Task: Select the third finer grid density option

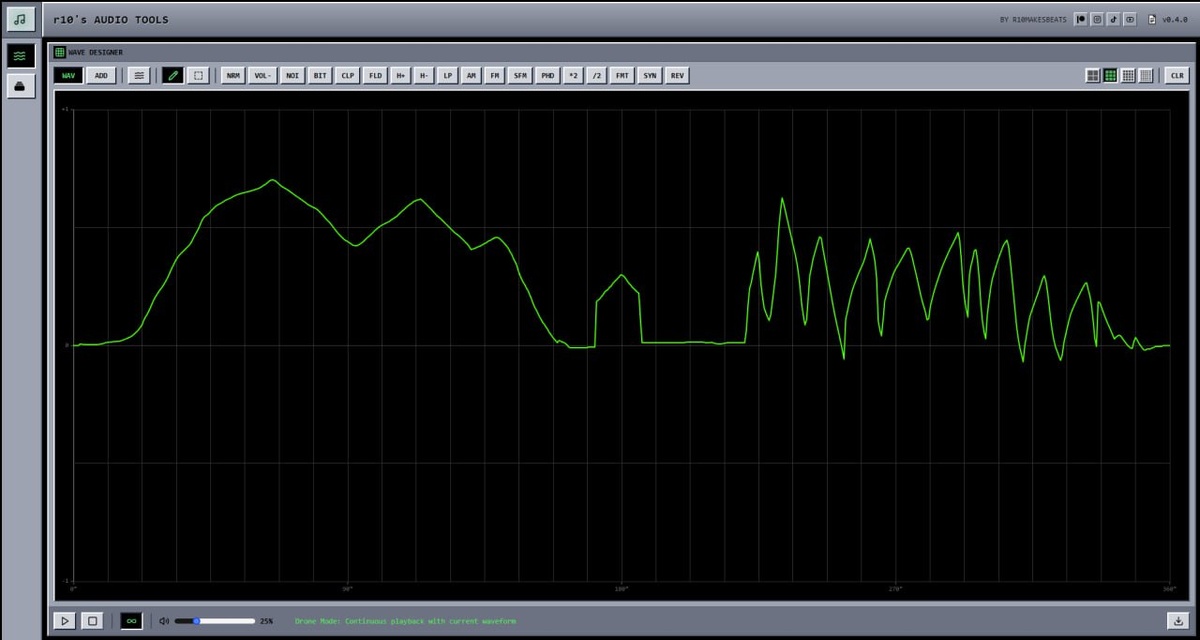Action: tap(1128, 75)
